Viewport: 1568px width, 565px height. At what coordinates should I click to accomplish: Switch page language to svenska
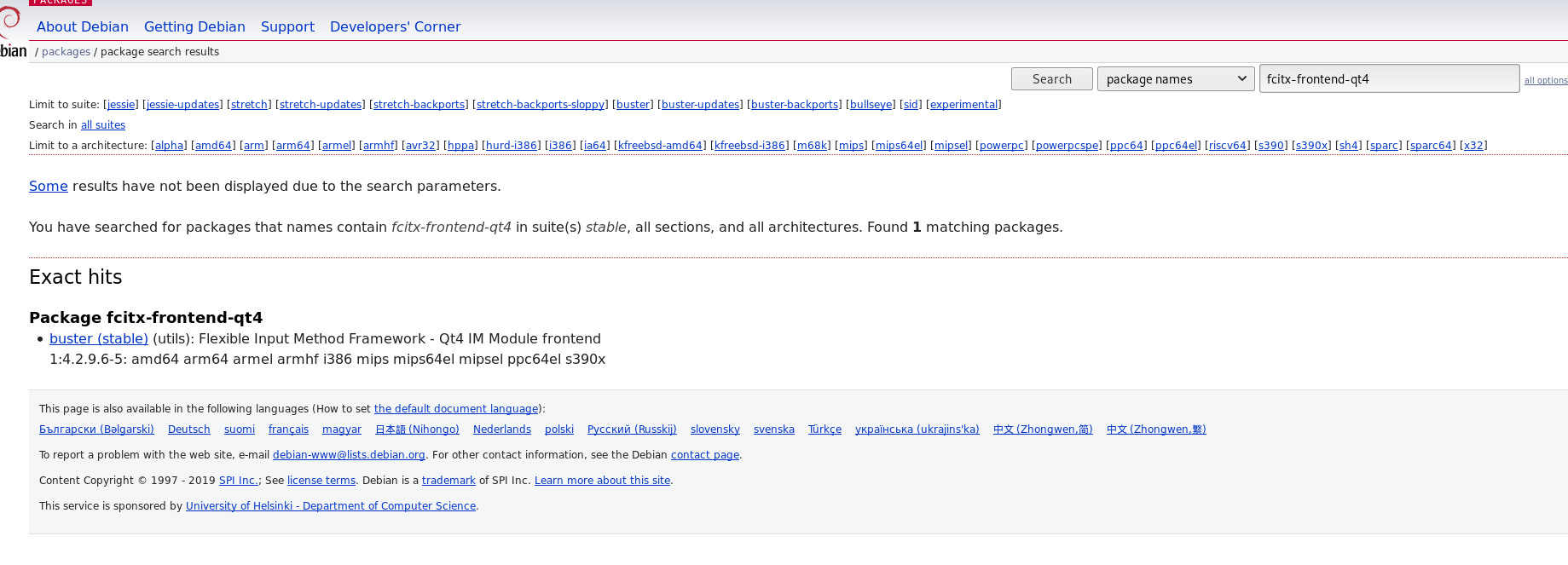point(774,430)
